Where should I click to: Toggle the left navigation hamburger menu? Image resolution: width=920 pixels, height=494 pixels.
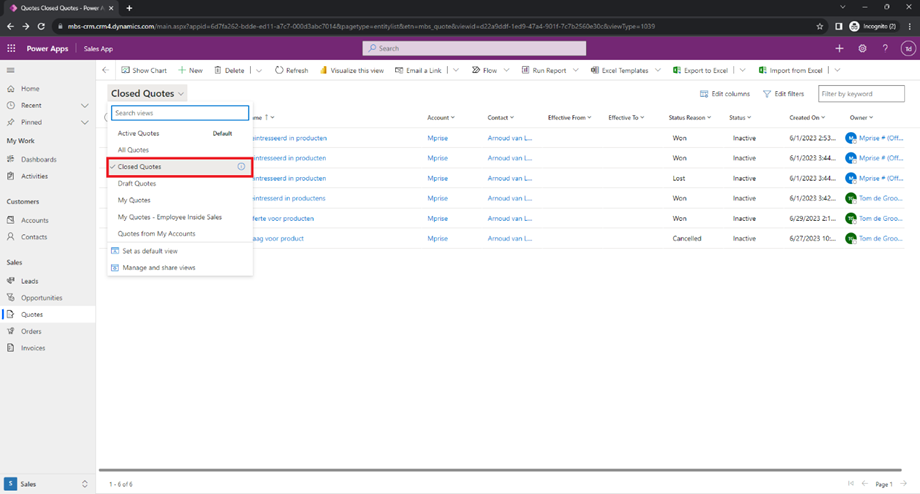pyautogui.click(x=11, y=70)
